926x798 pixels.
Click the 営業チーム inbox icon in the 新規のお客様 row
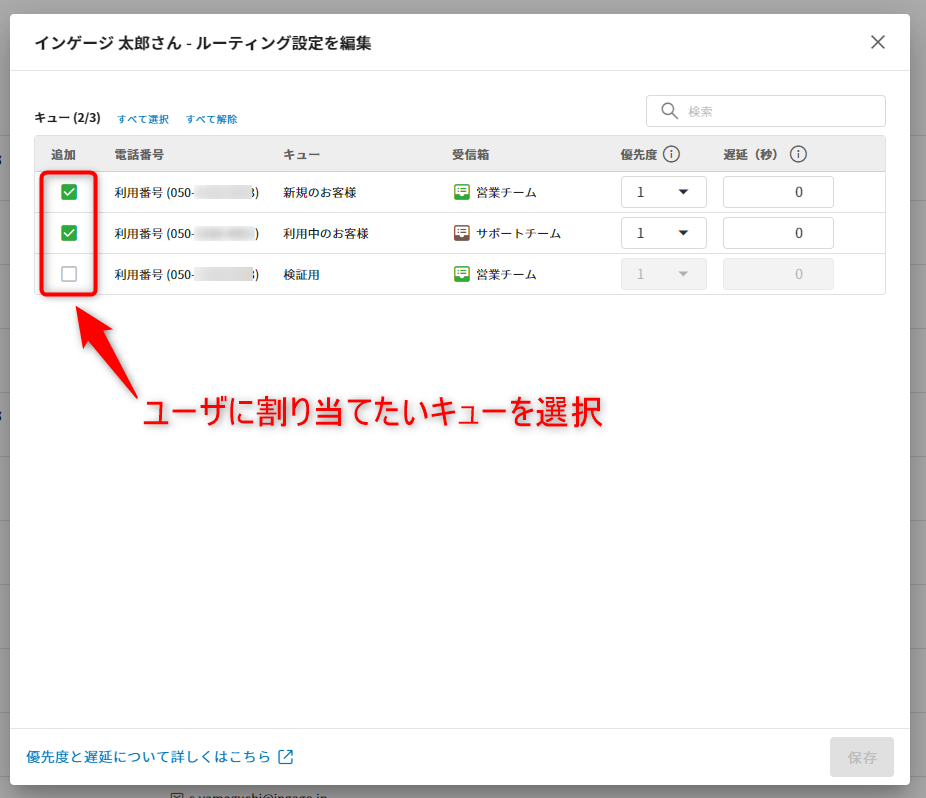pos(461,192)
